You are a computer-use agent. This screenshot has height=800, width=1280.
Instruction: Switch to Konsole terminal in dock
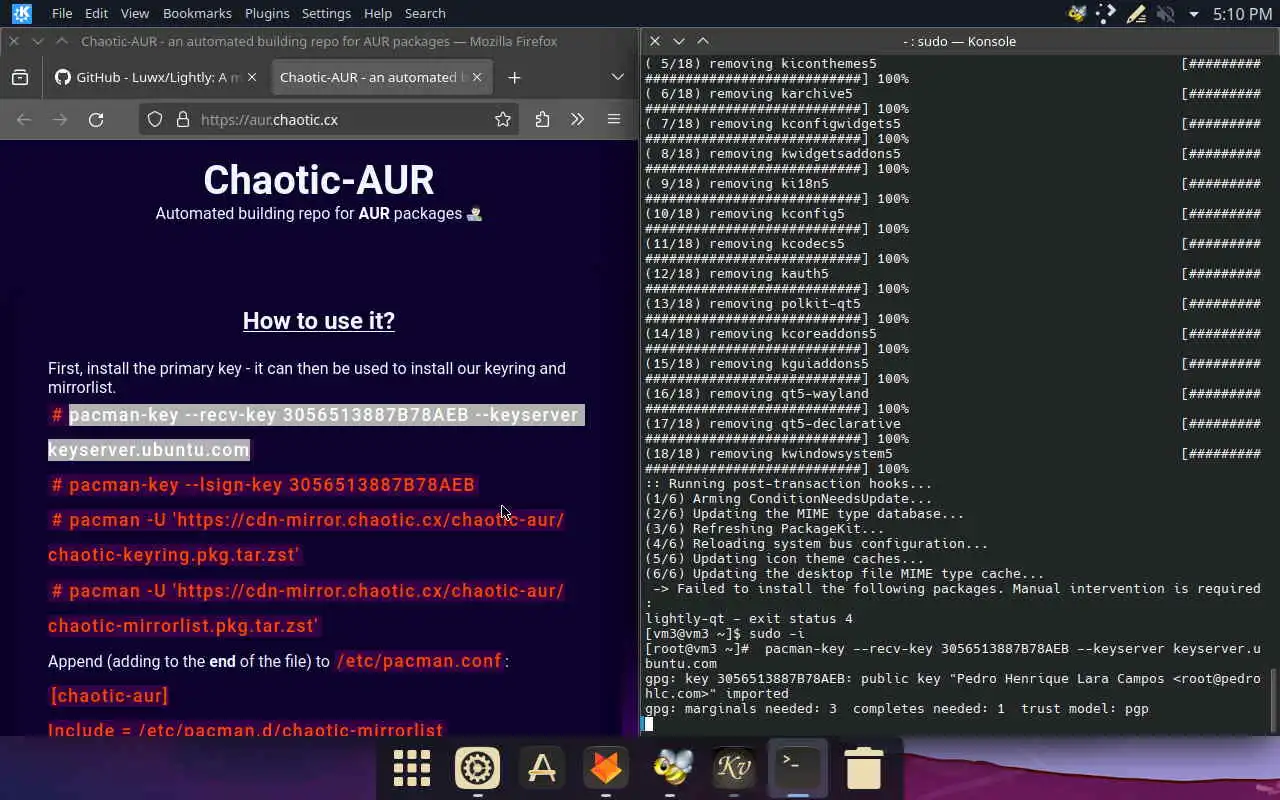point(798,768)
